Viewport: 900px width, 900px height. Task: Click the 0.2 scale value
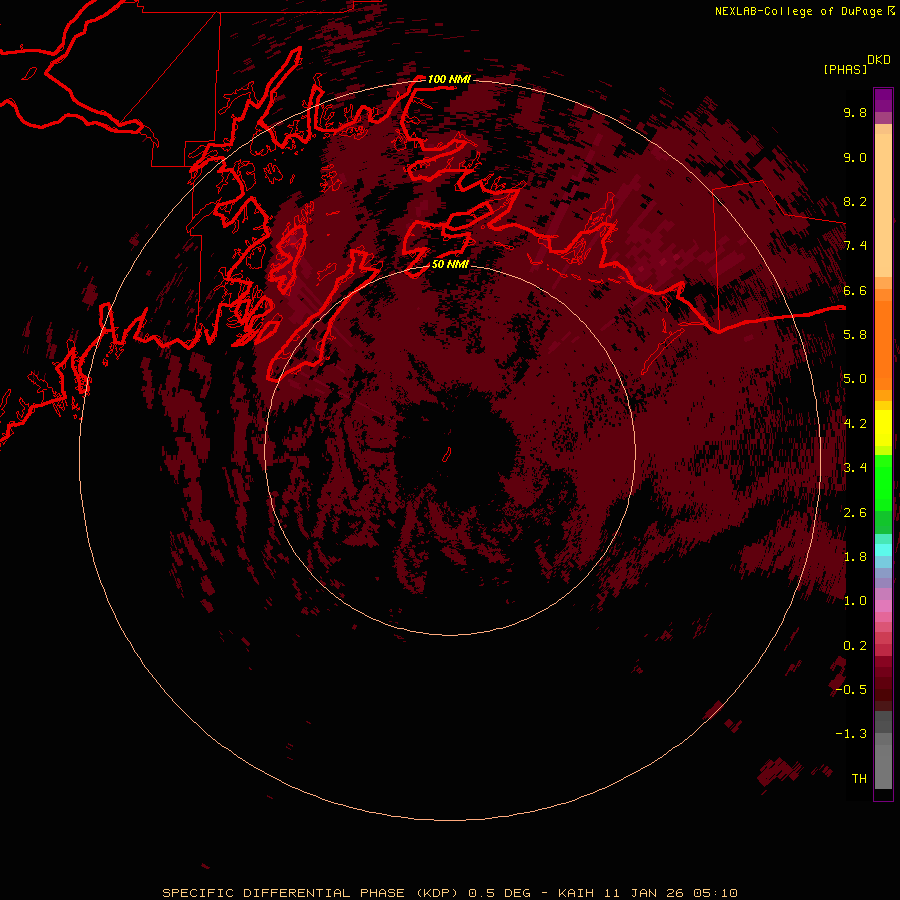point(855,645)
